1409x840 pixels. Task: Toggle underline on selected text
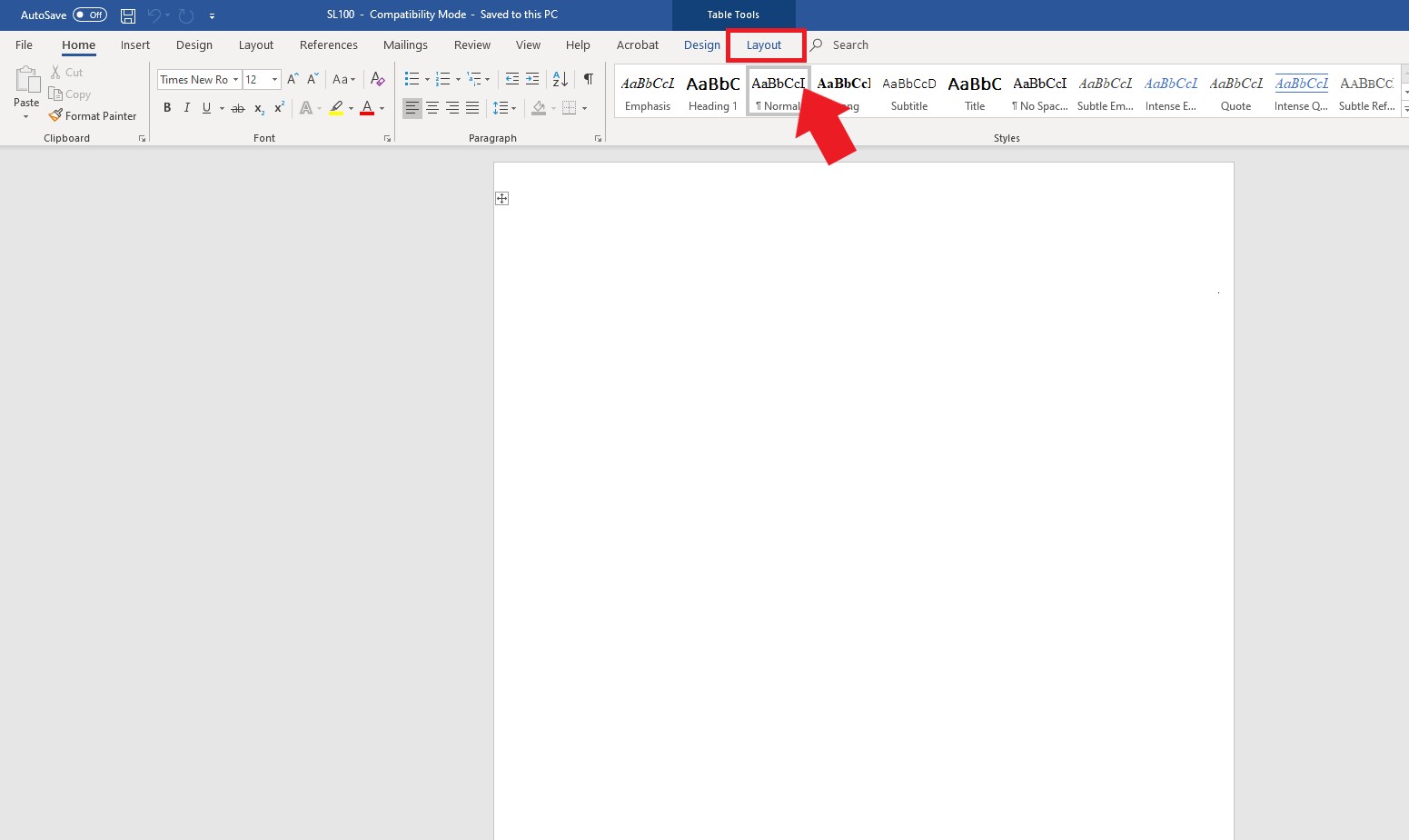pos(206,108)
